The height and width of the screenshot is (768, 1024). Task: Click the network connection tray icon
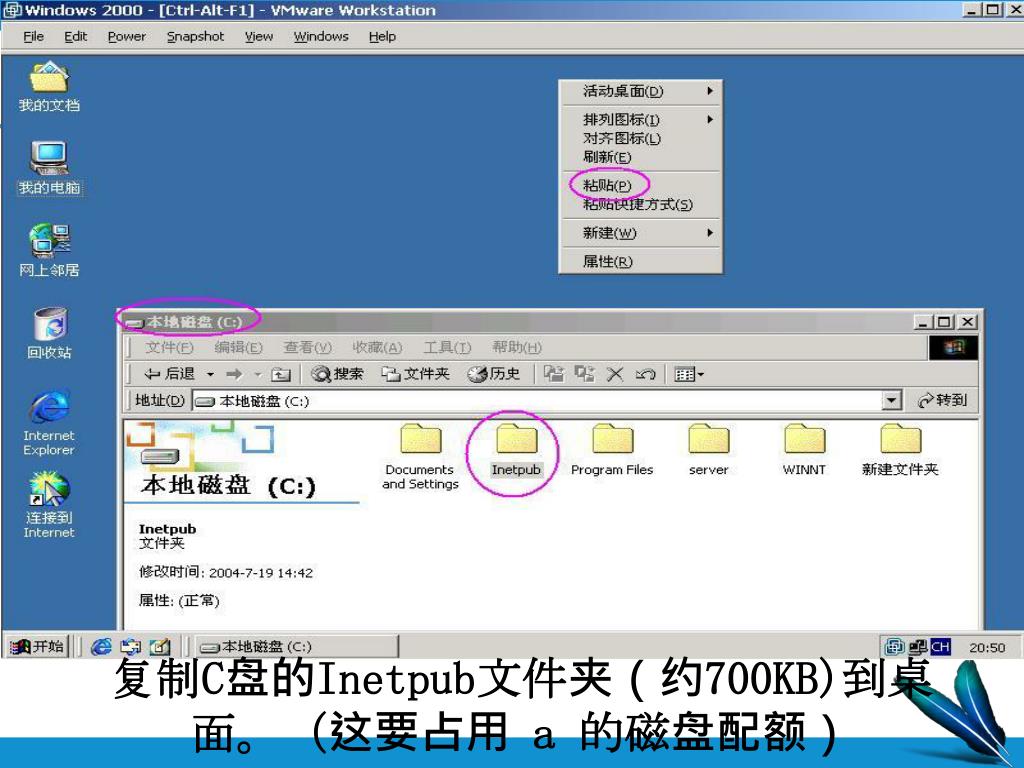tap(918, 647)
